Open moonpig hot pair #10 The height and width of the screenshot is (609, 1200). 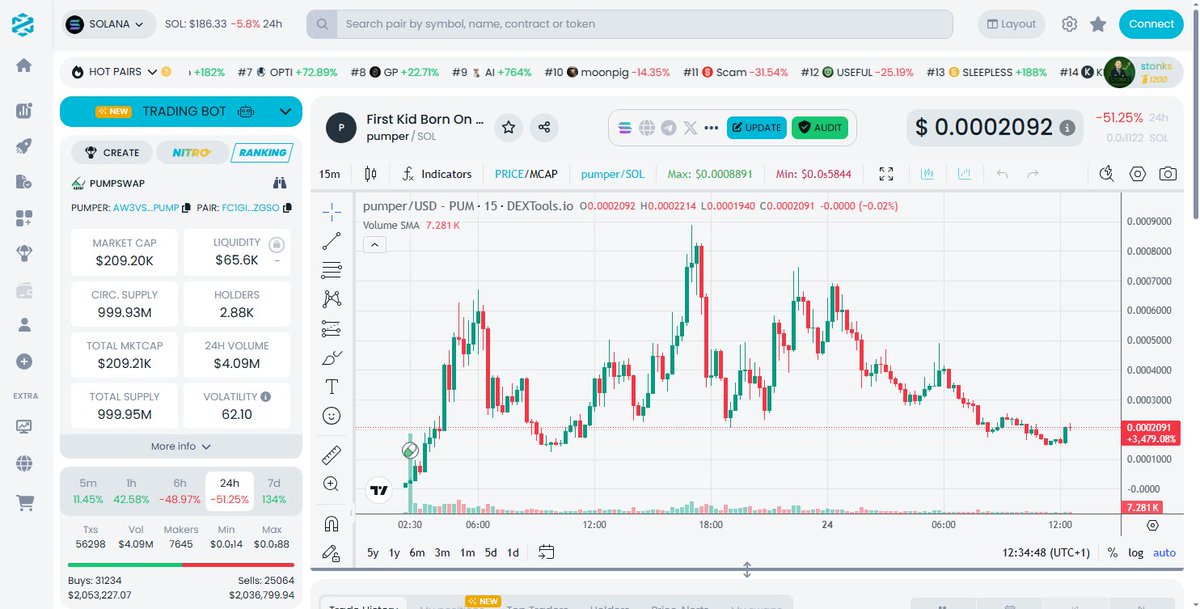607,72
